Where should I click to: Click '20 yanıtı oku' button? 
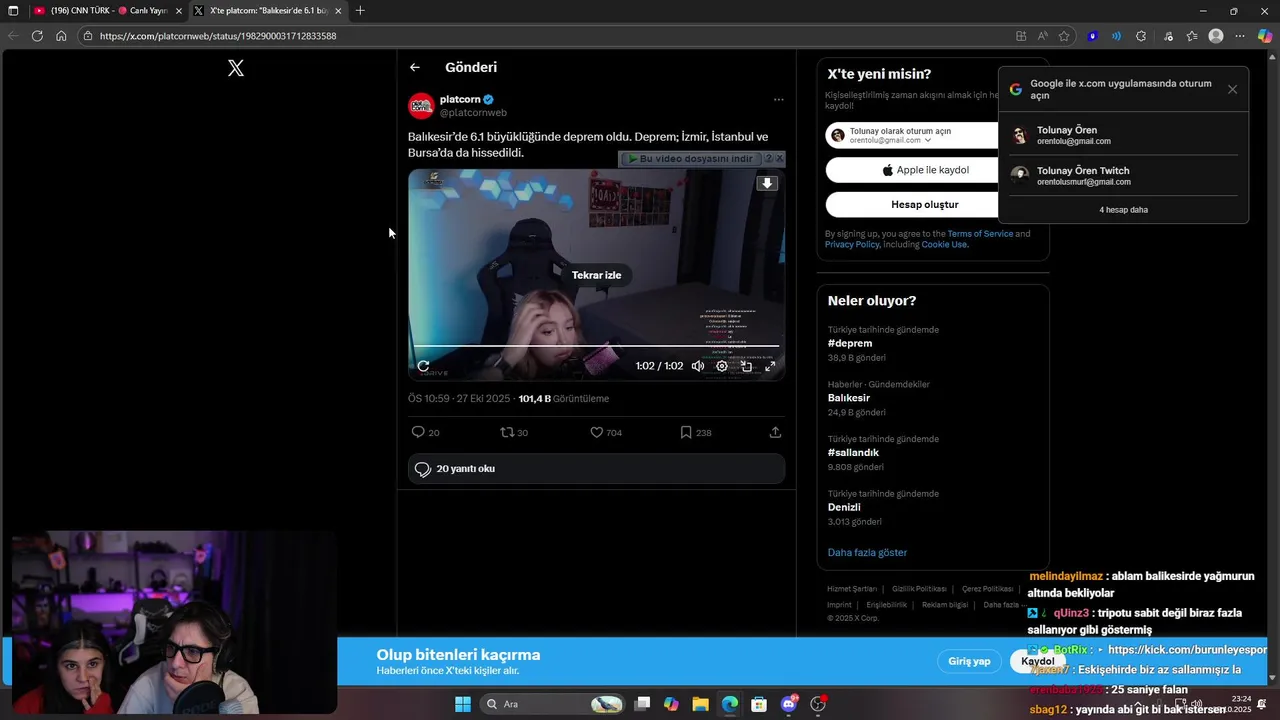click(x=596, y=469)
